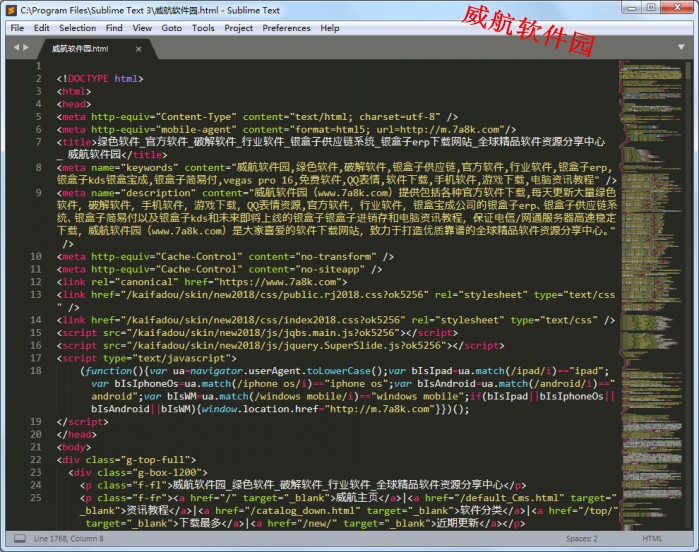The width and height of the screenshot is (699, 552).
Task: Close the 威航软件园.html tab
Action: click(139, 49)
